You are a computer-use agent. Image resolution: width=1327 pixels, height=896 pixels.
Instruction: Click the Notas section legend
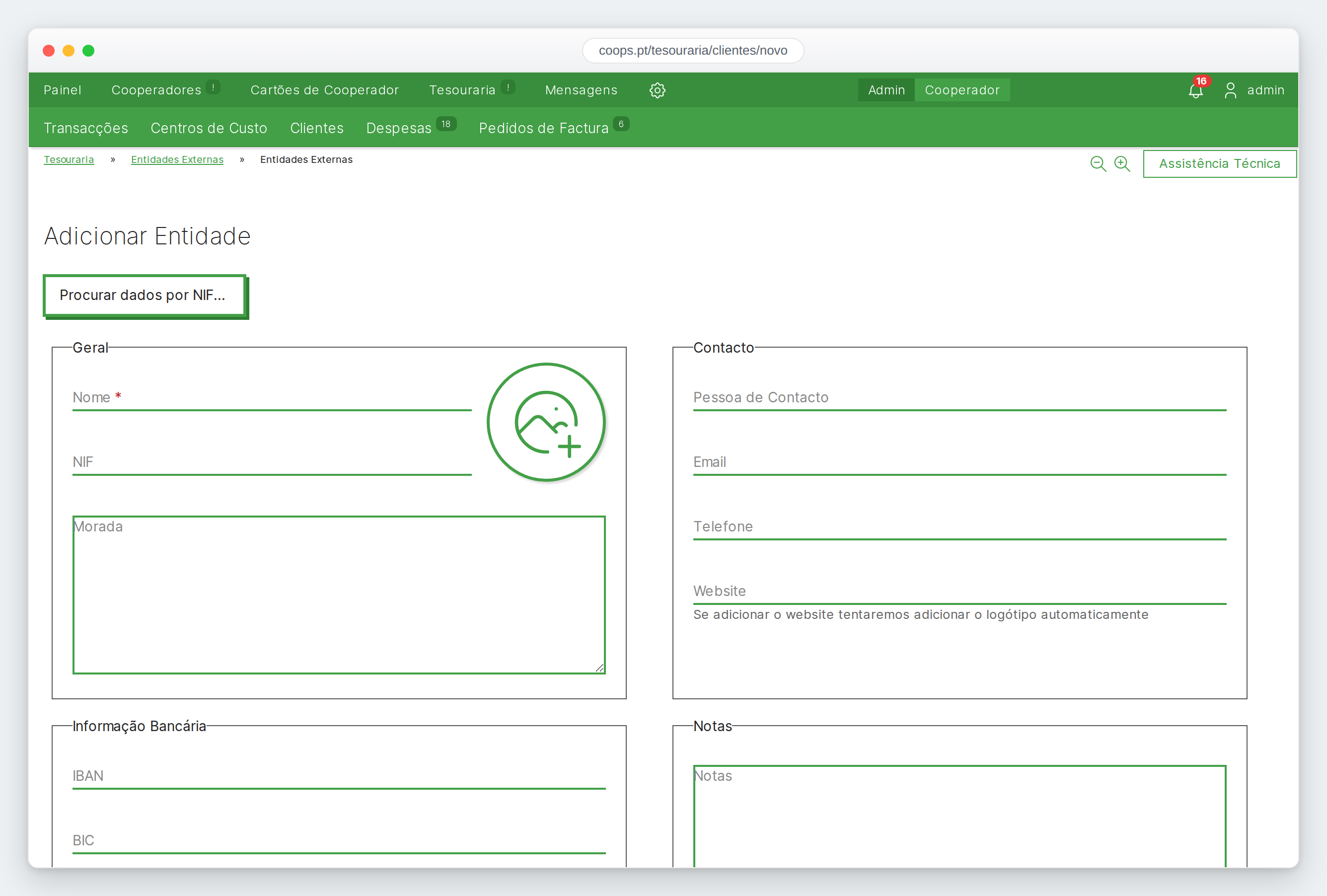713,727
